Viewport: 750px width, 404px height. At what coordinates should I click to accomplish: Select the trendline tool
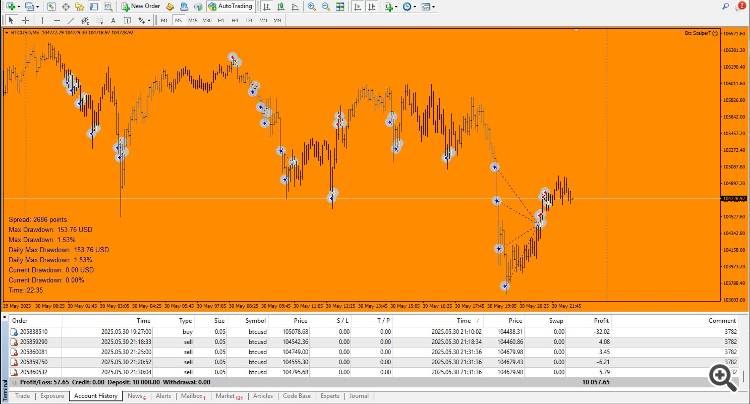tap(71, 21)
